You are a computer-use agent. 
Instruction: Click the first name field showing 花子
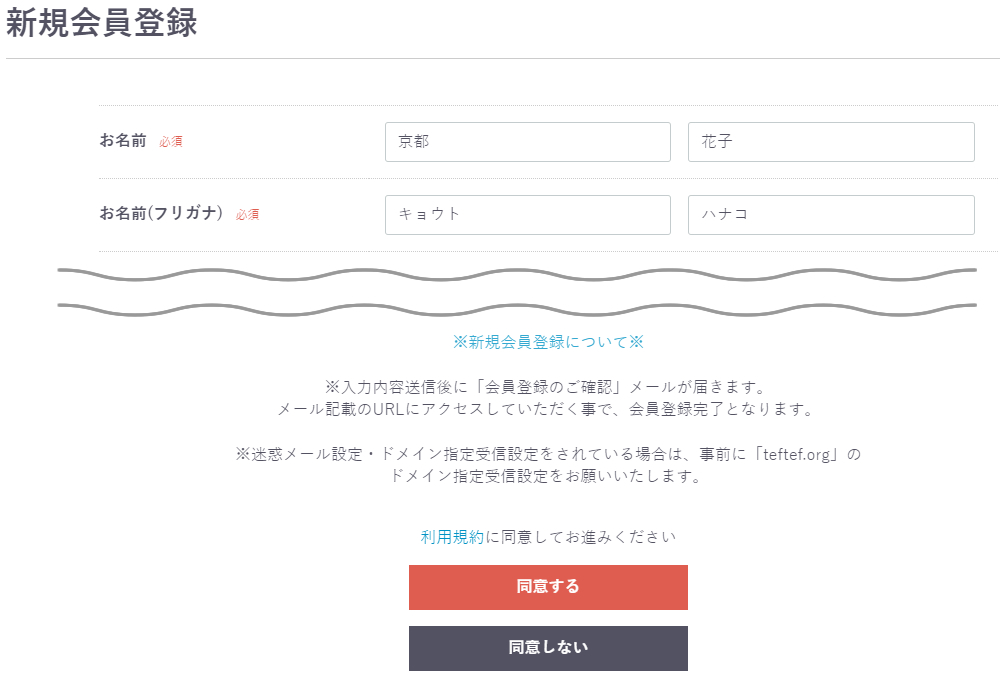click(831, 142)
